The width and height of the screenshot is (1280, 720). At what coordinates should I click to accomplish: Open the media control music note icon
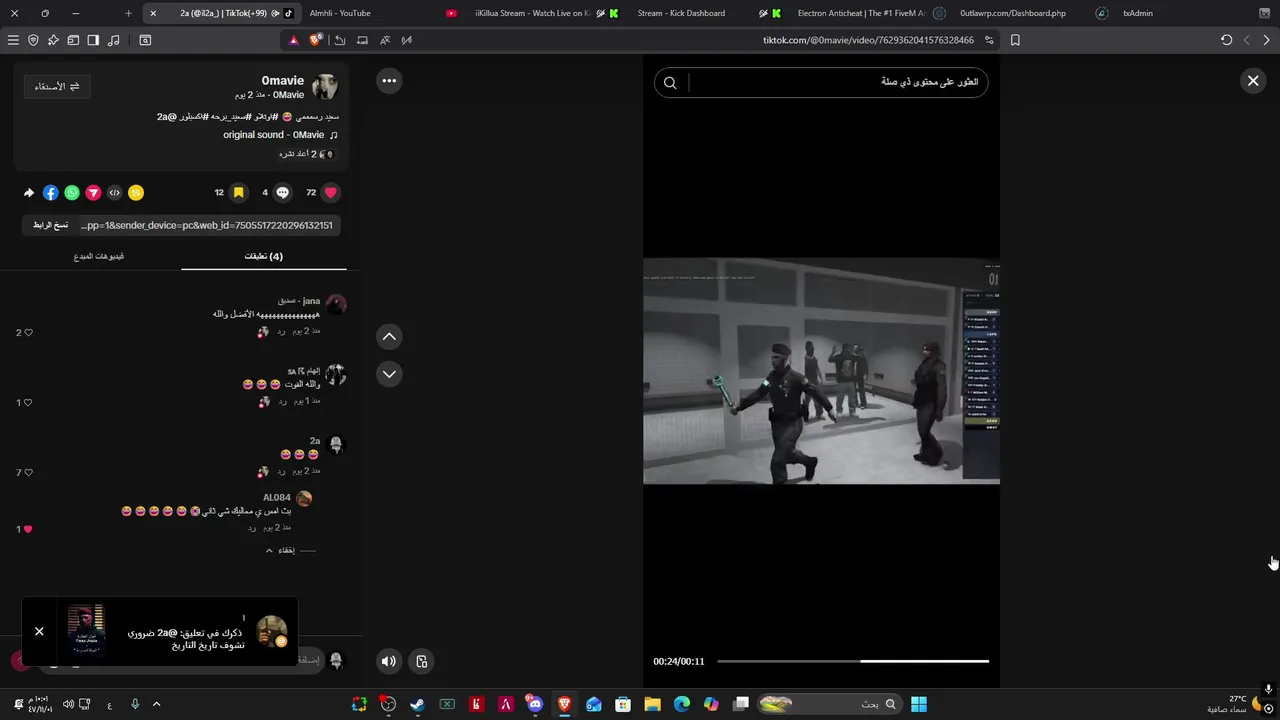pos(113,40)
